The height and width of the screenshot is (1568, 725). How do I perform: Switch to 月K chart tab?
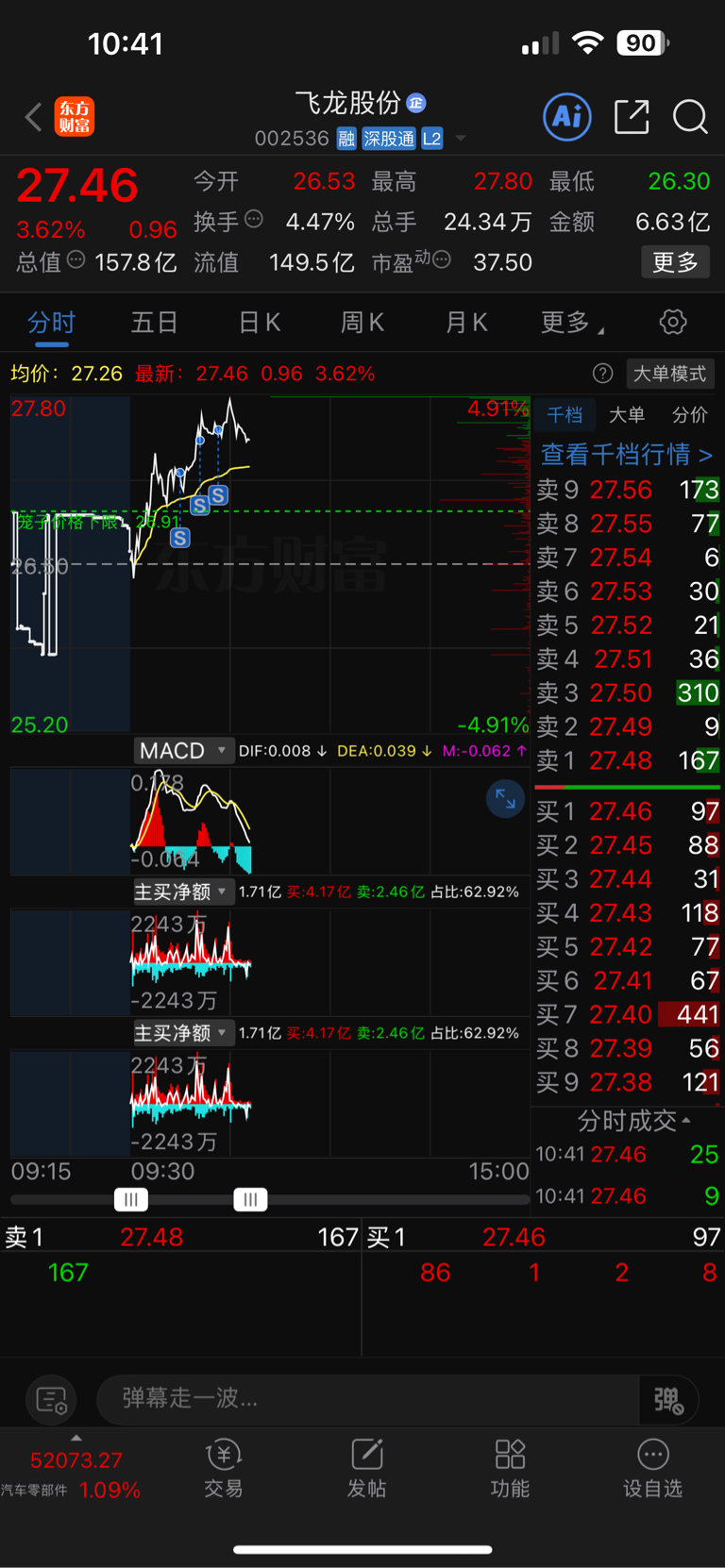[466, 323]
